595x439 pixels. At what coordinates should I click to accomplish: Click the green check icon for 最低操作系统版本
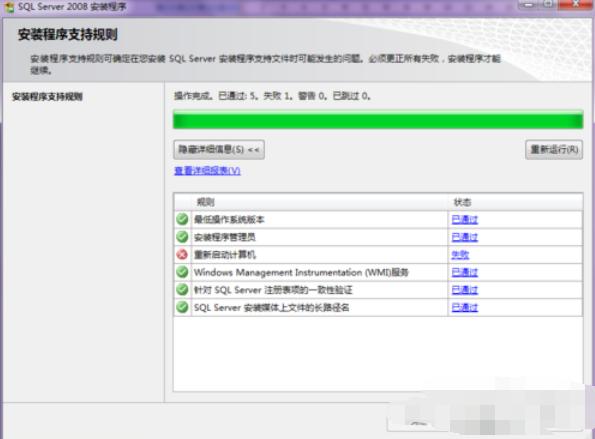click(x=182, y=219)
